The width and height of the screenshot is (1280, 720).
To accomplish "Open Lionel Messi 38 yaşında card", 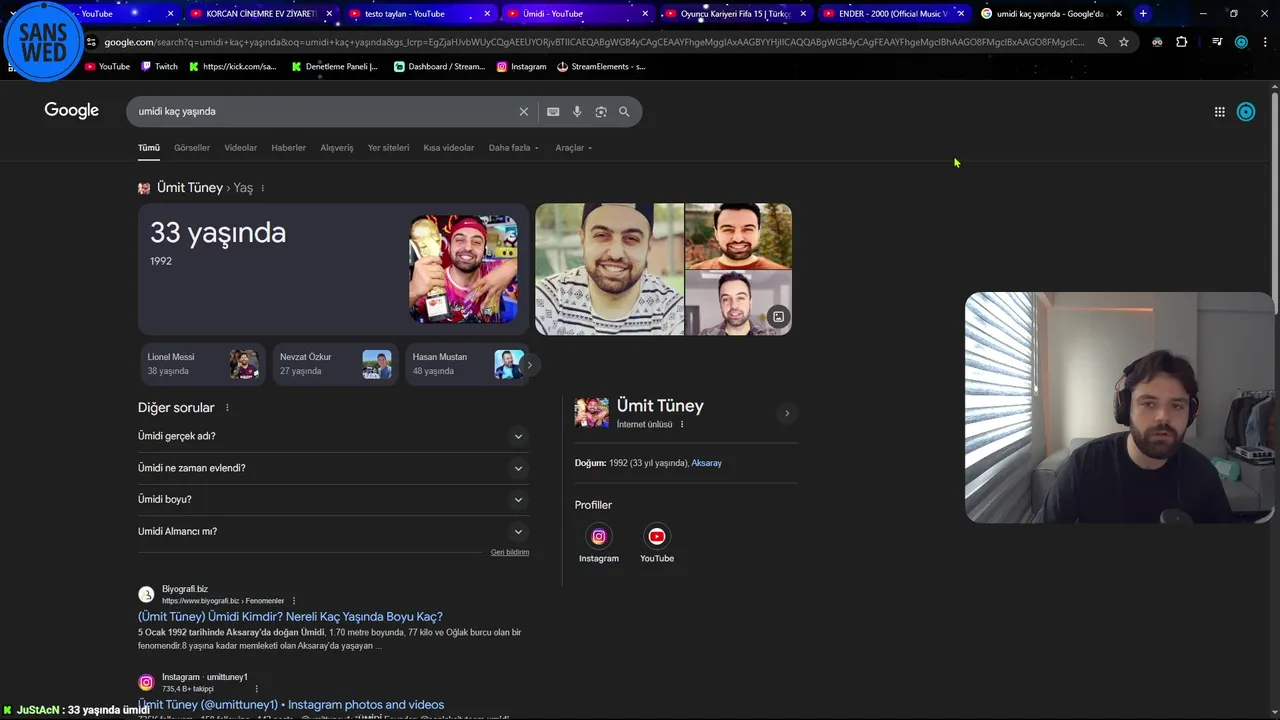I will coord(202,364).
